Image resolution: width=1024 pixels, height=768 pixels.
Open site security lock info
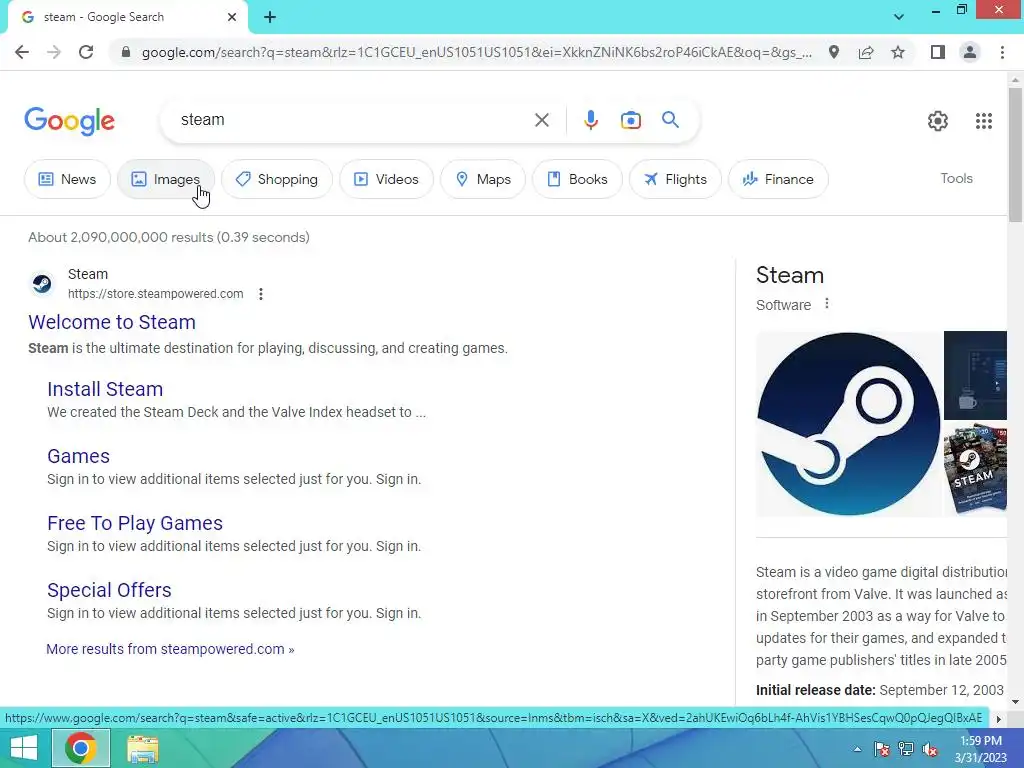click(x=126, y=52)
